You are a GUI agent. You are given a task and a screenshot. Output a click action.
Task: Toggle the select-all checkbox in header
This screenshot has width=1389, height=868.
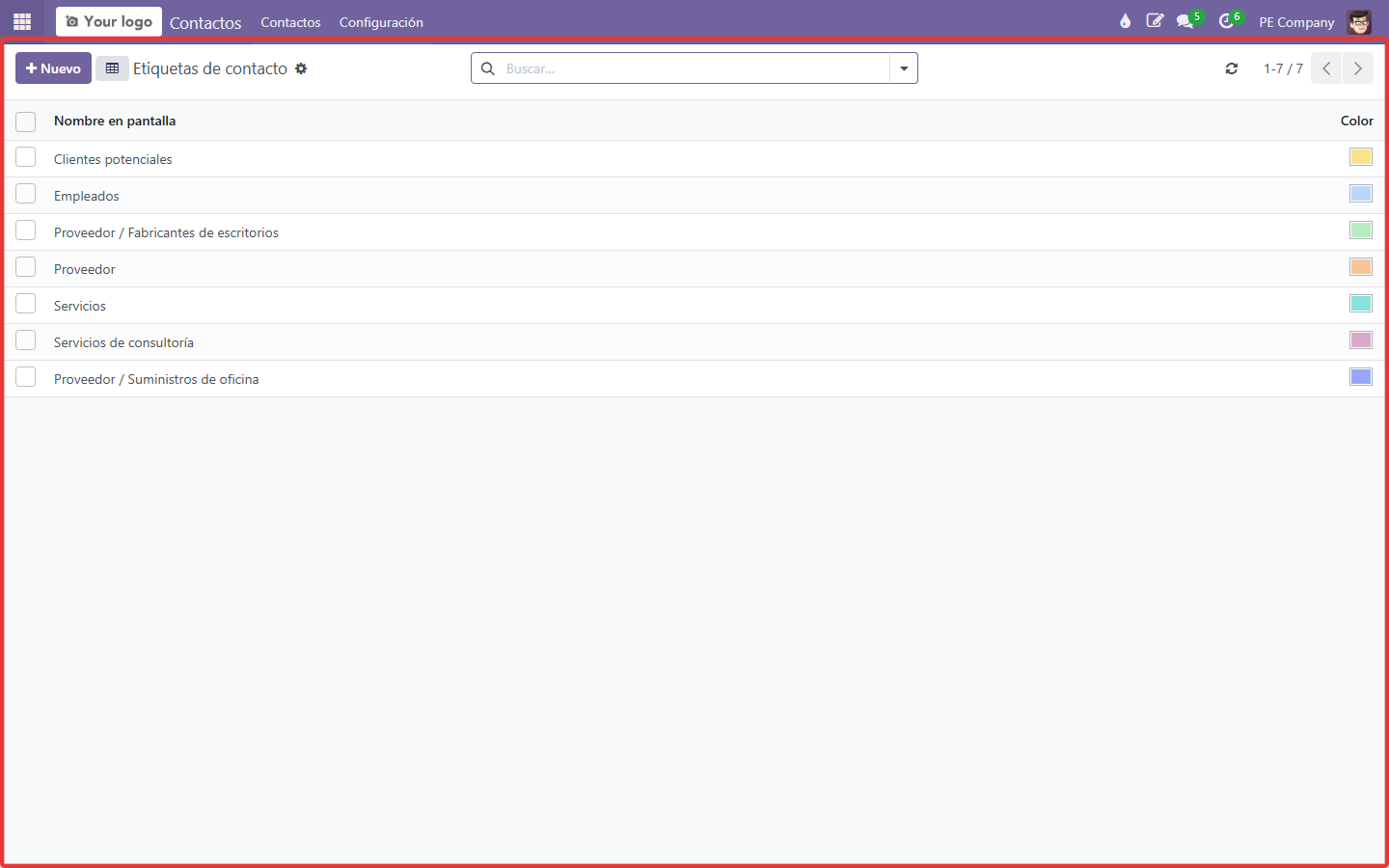click(x=26, y=122)
